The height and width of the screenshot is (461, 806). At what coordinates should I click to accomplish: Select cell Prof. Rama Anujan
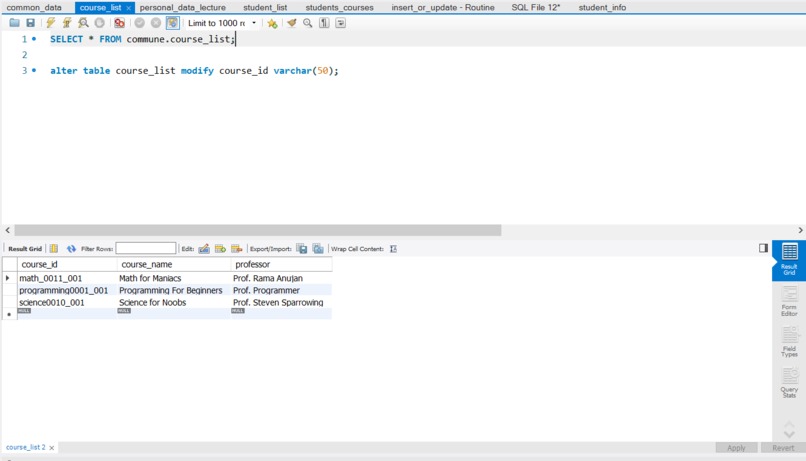coord(282,278)
